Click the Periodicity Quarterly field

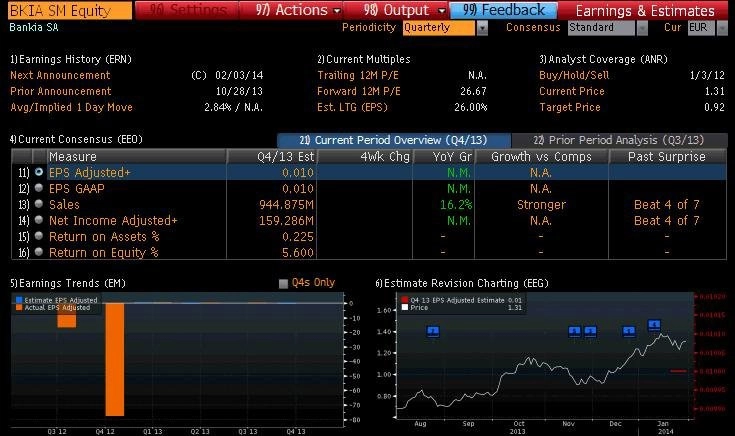pyautogui.click(x=439, y=28)
